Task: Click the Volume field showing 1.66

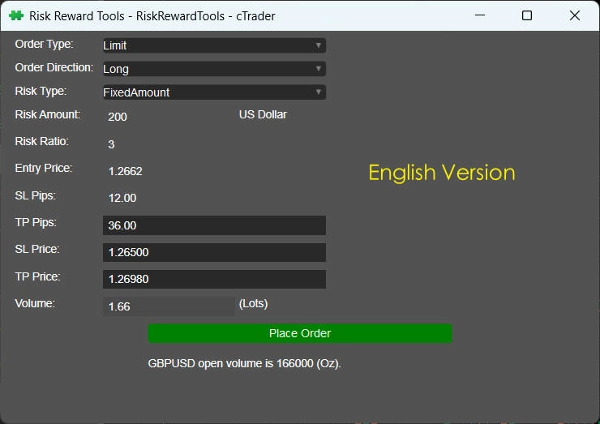Action: 169,307
